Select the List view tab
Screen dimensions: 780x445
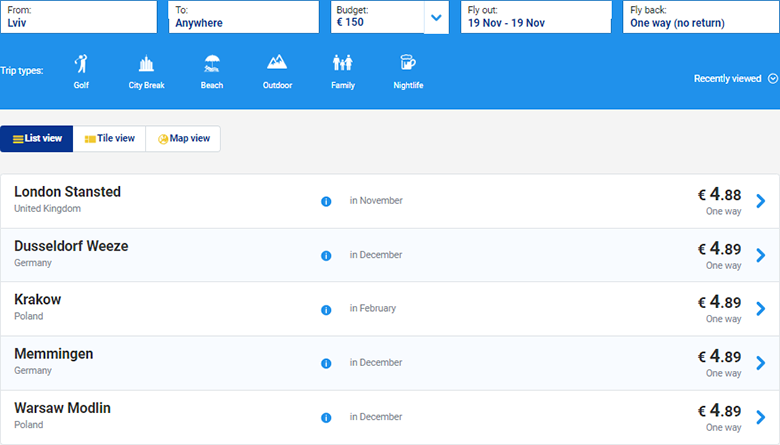click(38, 139)
